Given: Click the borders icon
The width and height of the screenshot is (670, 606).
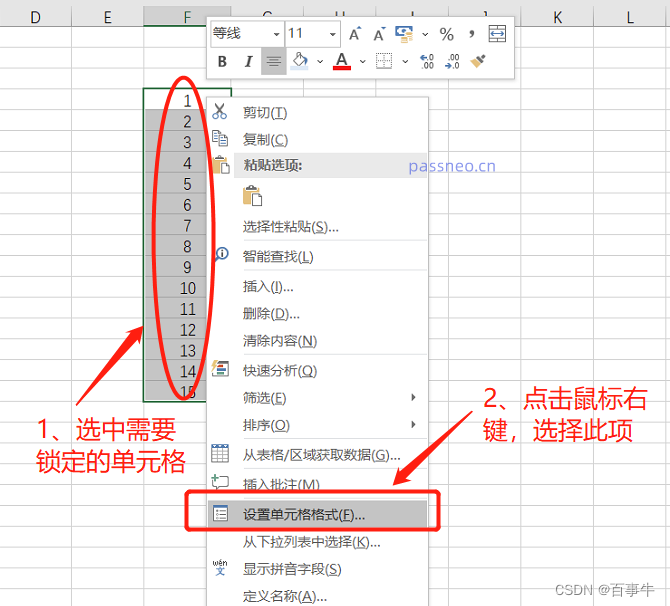Looking at the screenshot, I should (384, 61).
